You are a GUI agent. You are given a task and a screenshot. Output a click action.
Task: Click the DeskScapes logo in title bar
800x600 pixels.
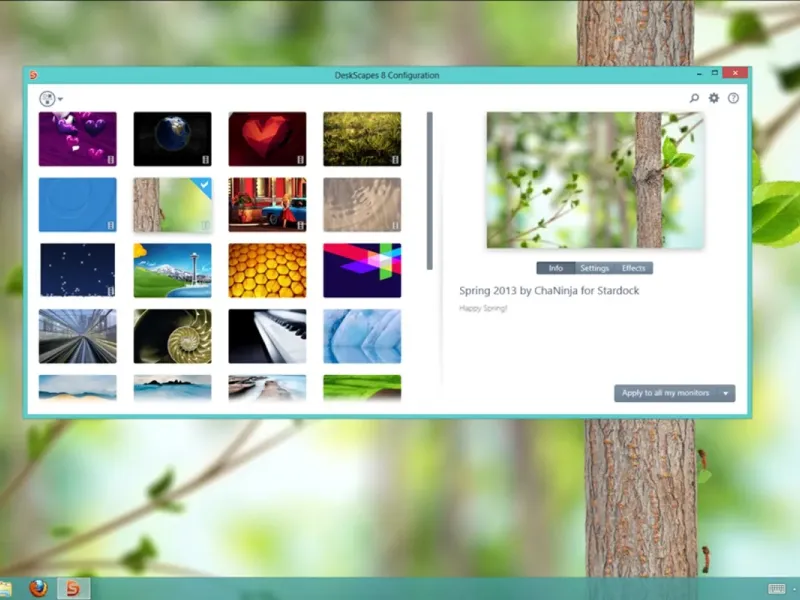(x=34, y=75)
